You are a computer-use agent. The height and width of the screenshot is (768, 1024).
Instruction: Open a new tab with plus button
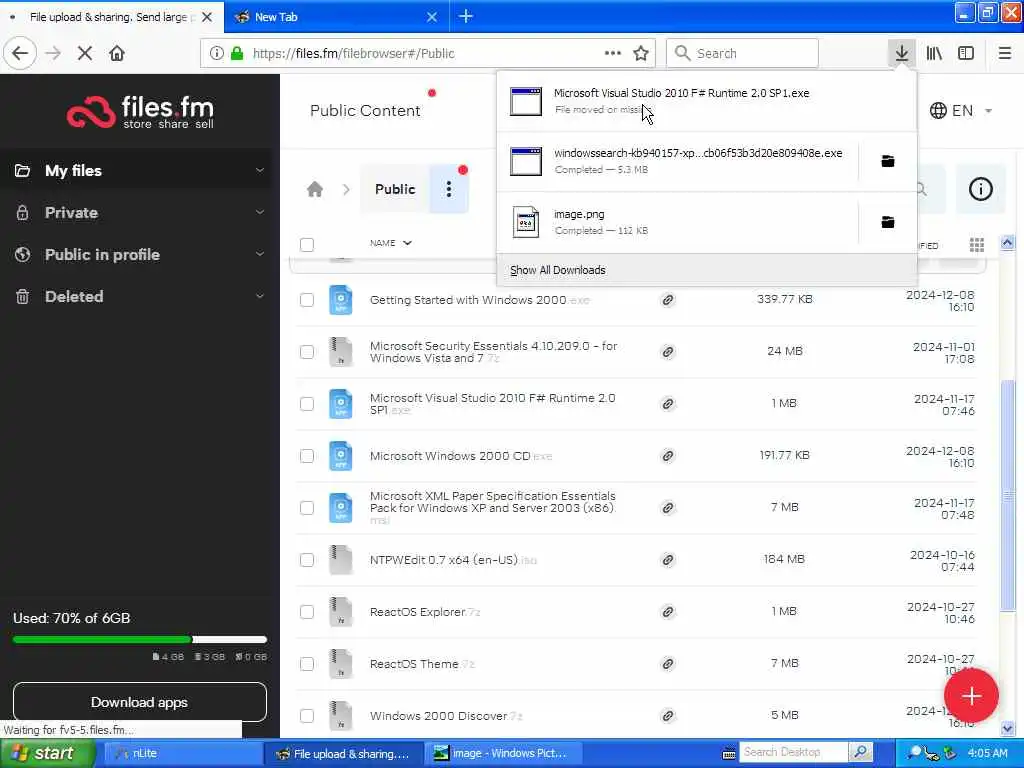pos(466,16)
